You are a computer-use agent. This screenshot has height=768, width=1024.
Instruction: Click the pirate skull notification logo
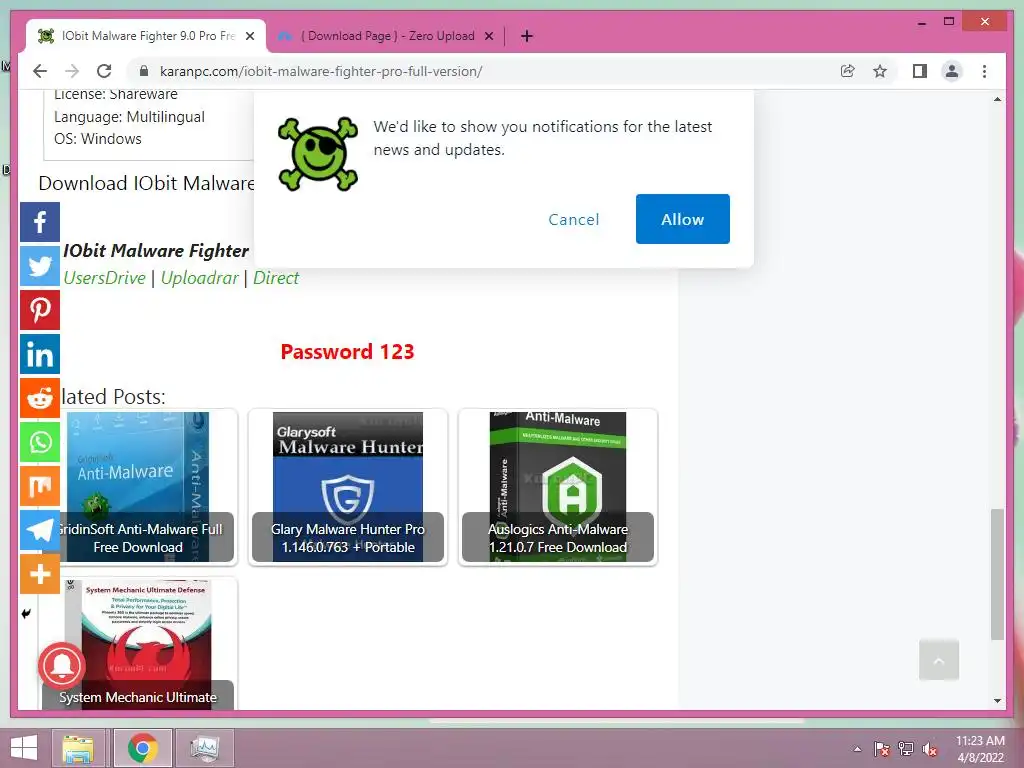coord(317,154)
